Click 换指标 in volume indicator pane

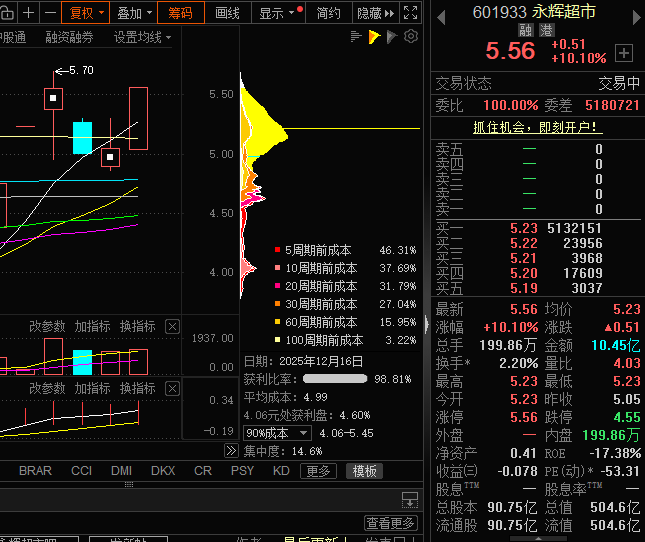137,327
